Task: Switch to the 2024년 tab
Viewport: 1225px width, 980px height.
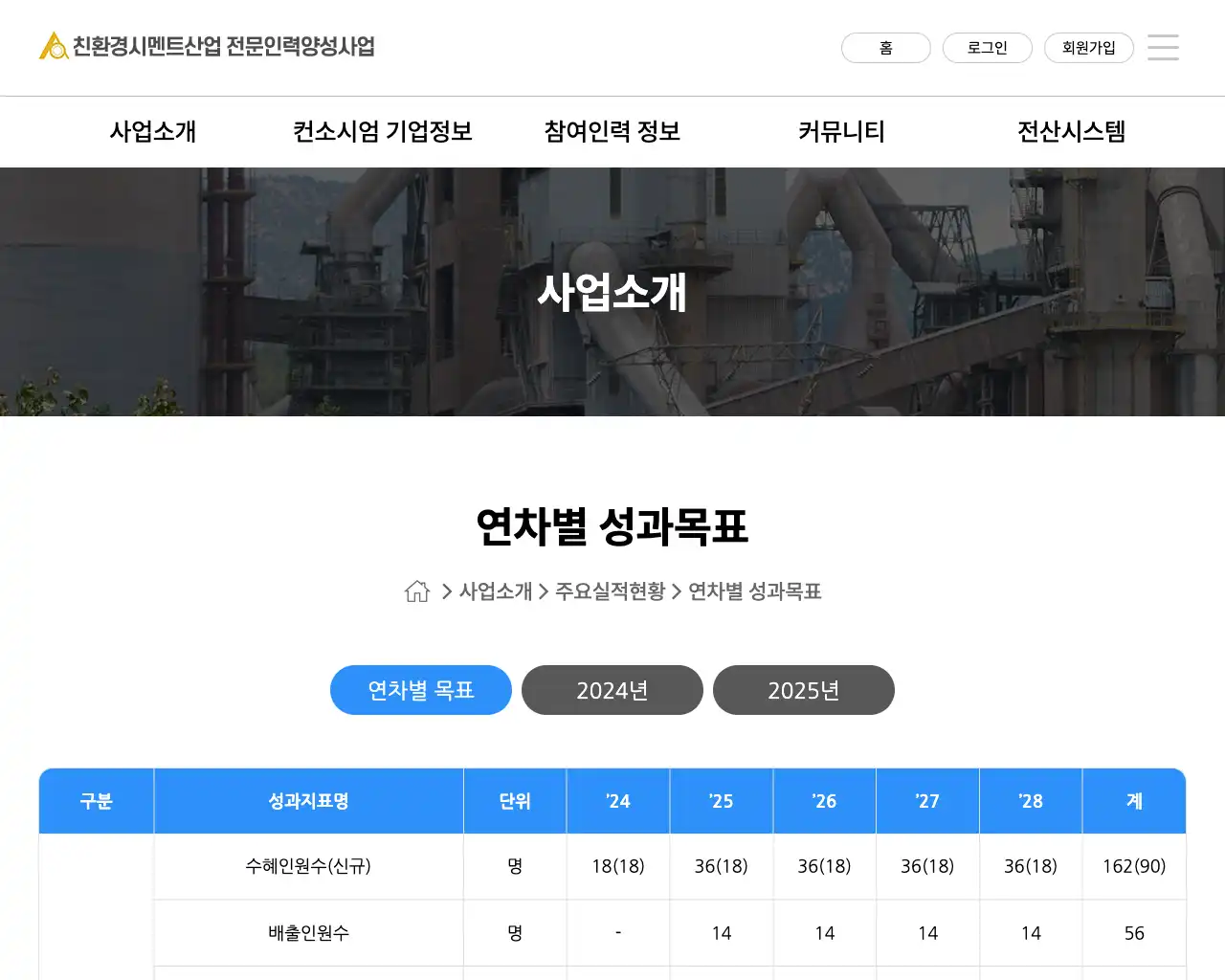Action: tap(612, 690)
